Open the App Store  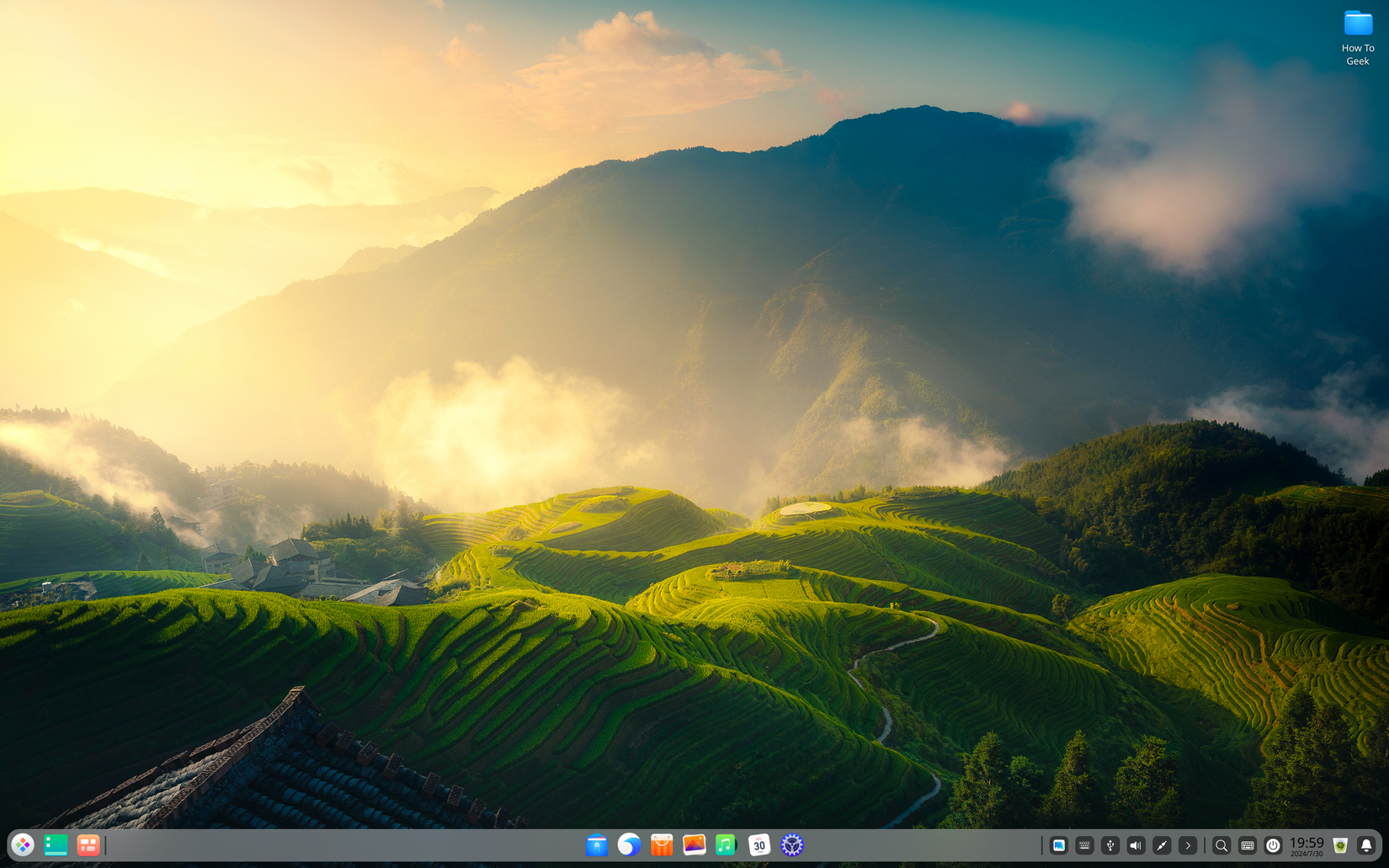pos(662,845)
